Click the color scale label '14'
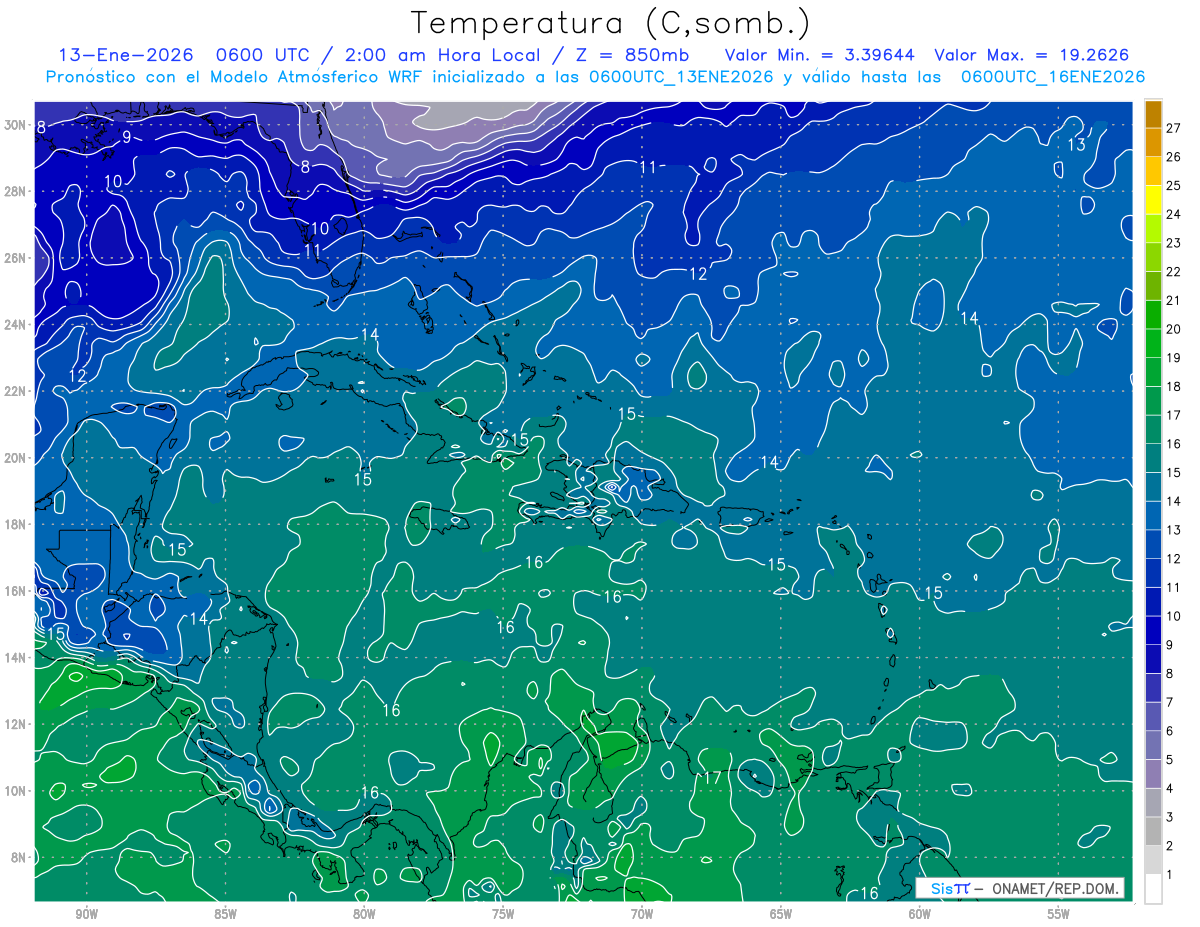This screenshot has height=927, width=1200. tap(1174, 501)
